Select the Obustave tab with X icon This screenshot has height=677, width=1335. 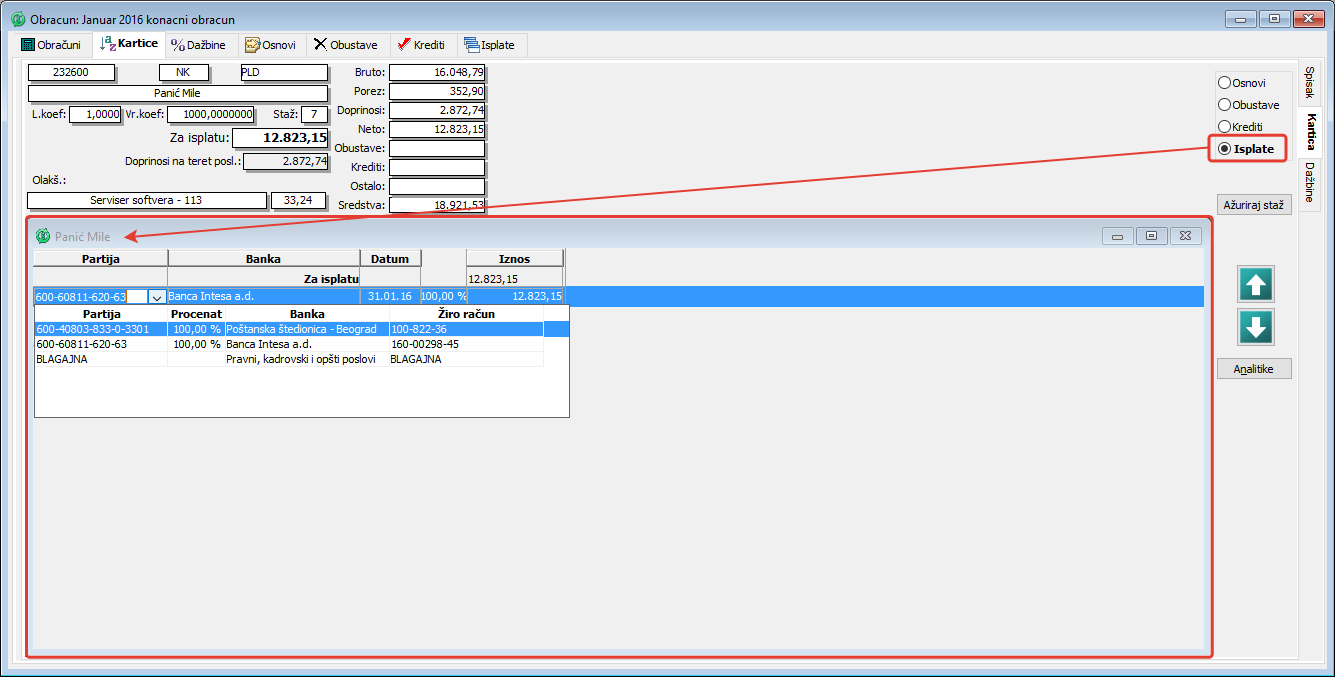click(345, 45)
